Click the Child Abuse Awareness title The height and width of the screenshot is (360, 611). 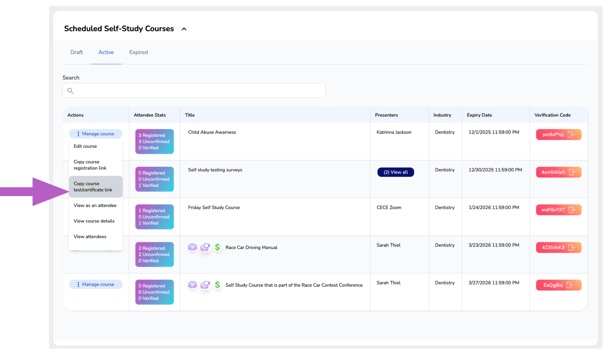[212, 132]
